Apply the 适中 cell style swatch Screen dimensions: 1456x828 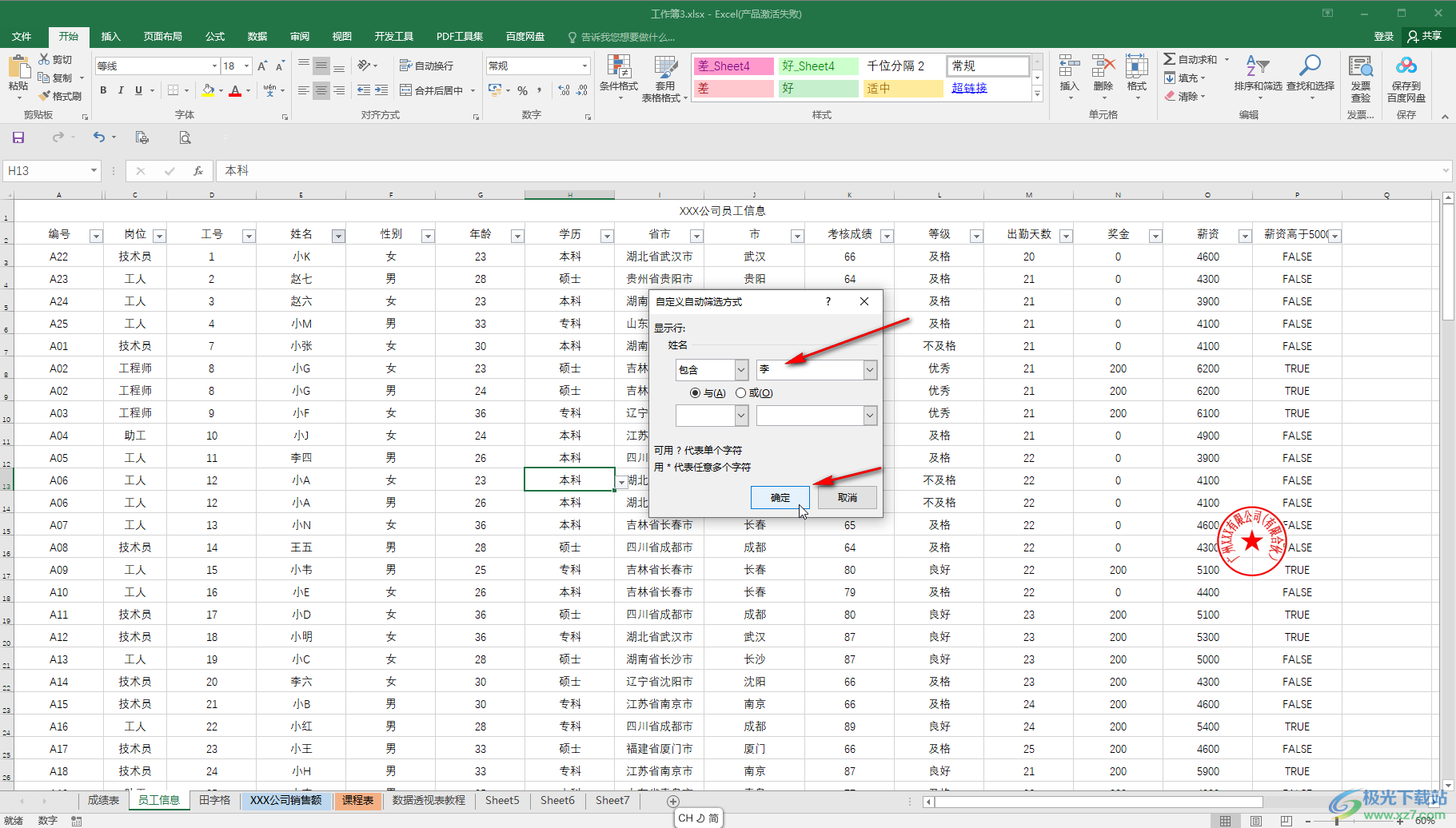[904, 88]
